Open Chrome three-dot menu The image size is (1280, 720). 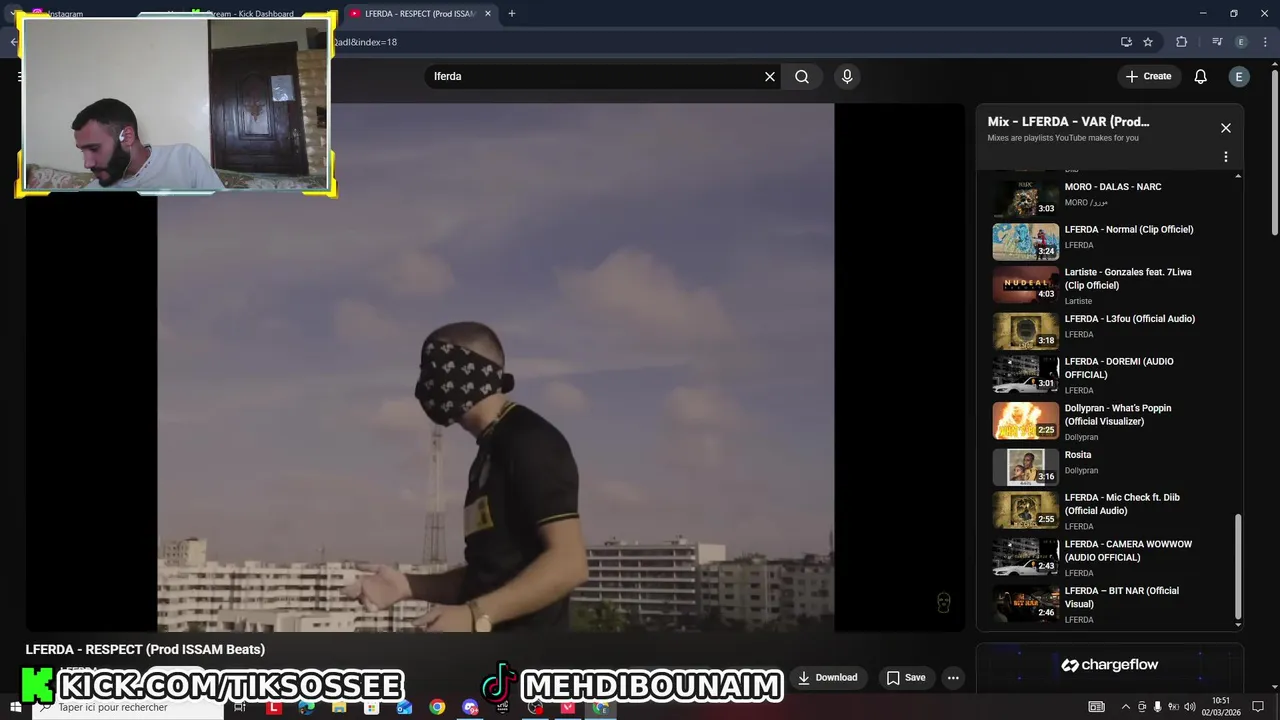[x=1266, y=42]
